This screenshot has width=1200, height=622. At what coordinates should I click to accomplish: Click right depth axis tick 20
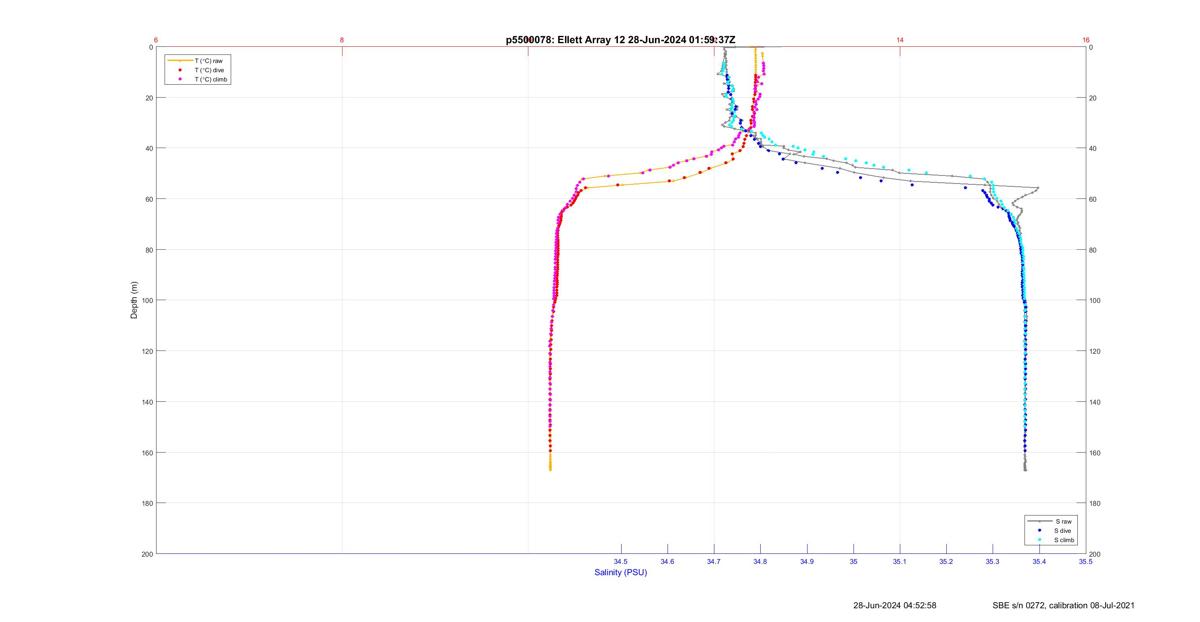tap(1093, 98)
